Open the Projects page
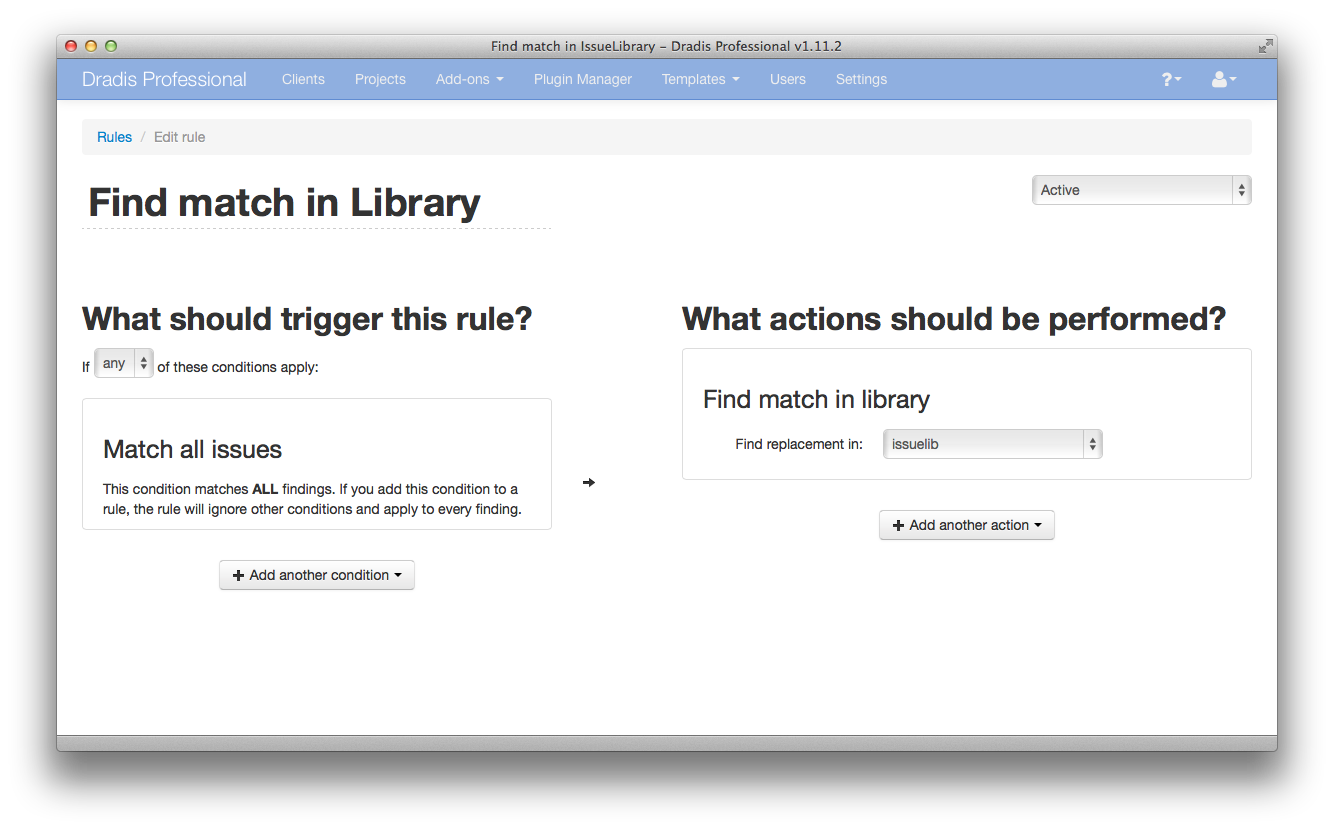Screen dimensions: 1334x830 click(x=380, y=79)
